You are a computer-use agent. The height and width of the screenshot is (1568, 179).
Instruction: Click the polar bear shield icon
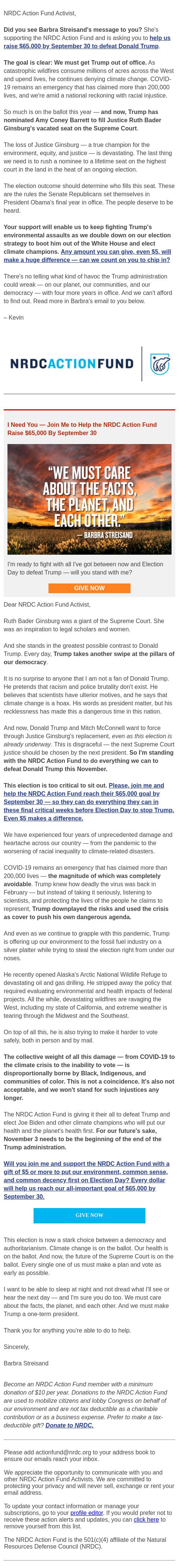click(x=160, y=364)
